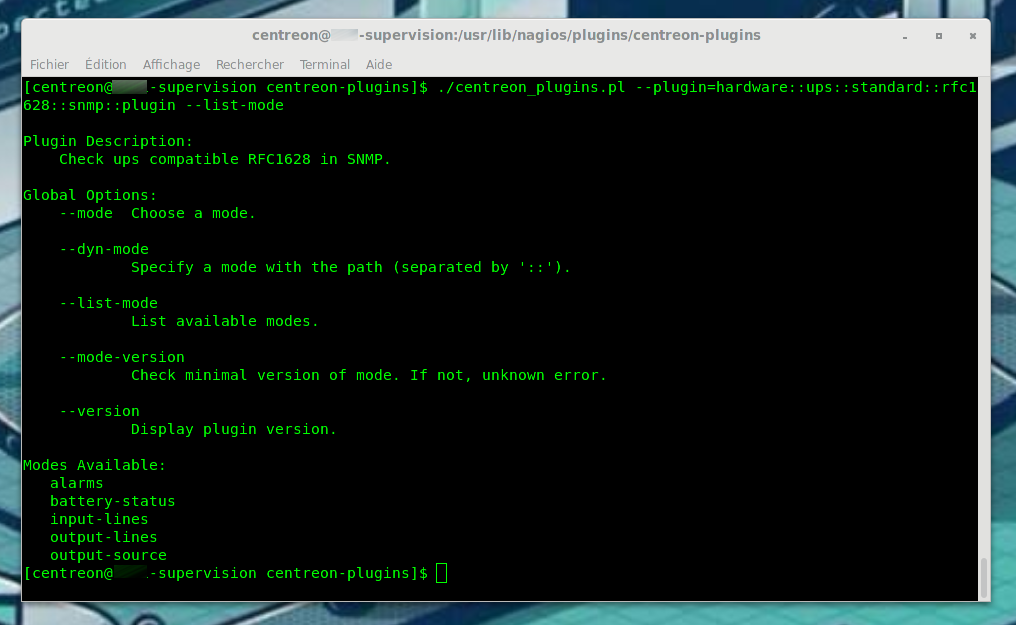
Task: Click the '--dyn-mode' option text
Action: pos(104,249)
